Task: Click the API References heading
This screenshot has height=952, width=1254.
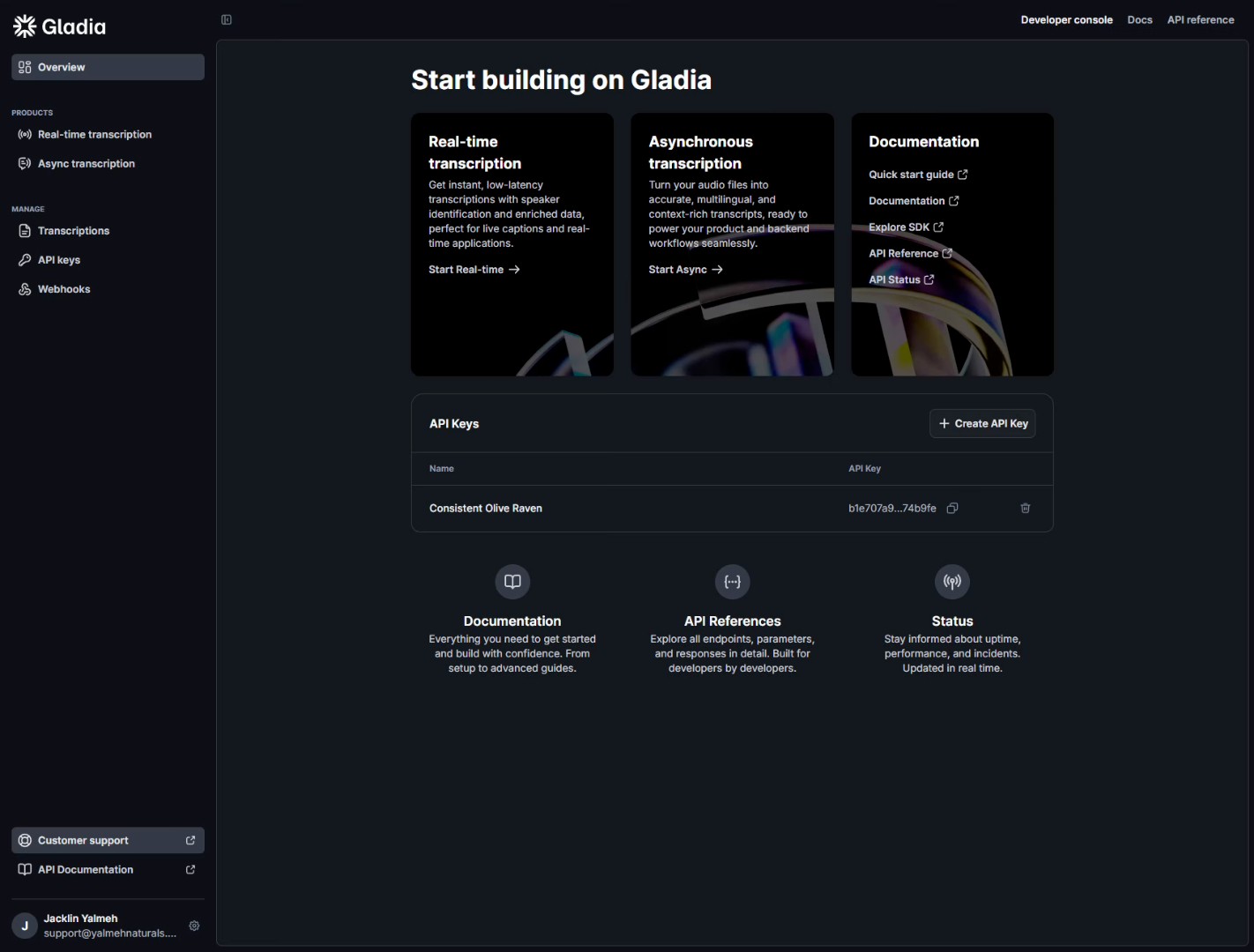Action: [732, 621]
